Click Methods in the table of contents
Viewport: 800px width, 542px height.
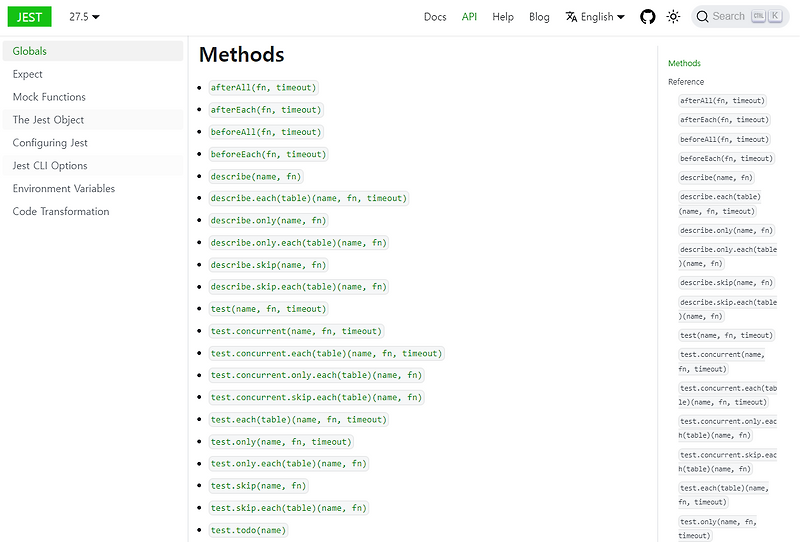pos(684,63)
